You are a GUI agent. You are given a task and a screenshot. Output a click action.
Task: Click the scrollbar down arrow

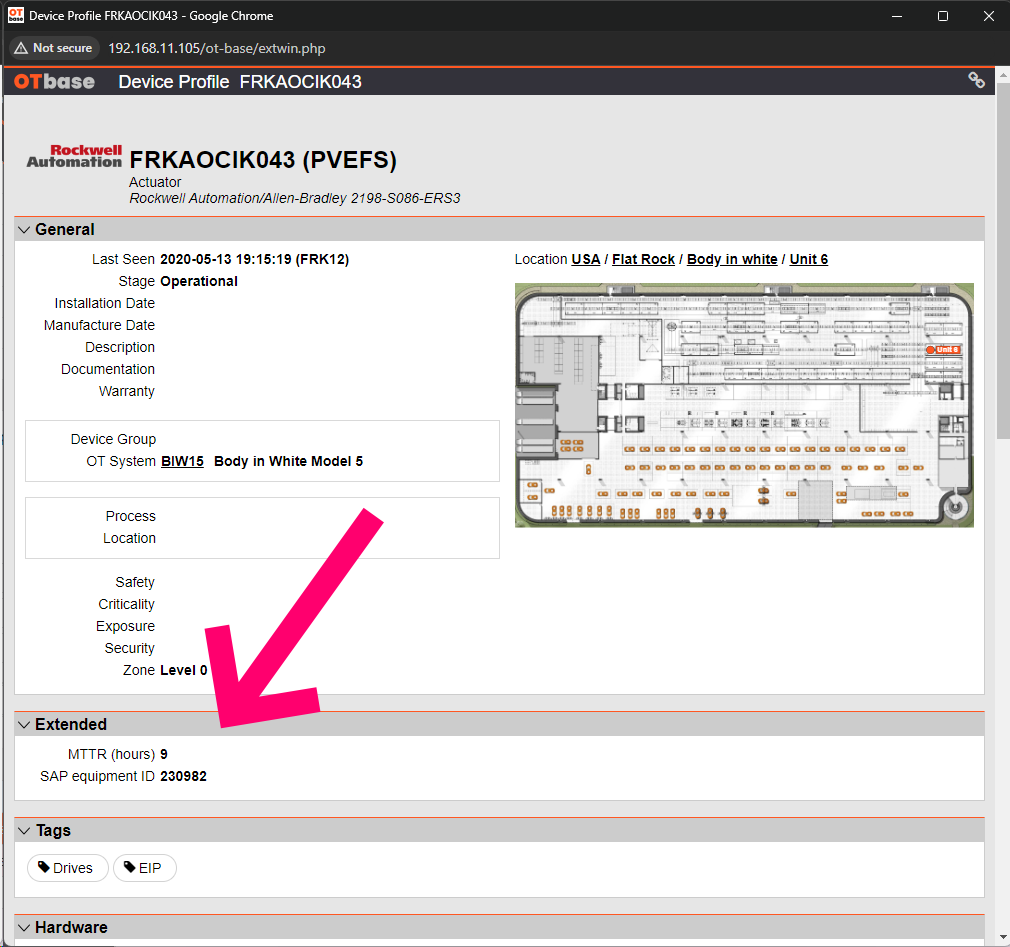click(1003, 937)
